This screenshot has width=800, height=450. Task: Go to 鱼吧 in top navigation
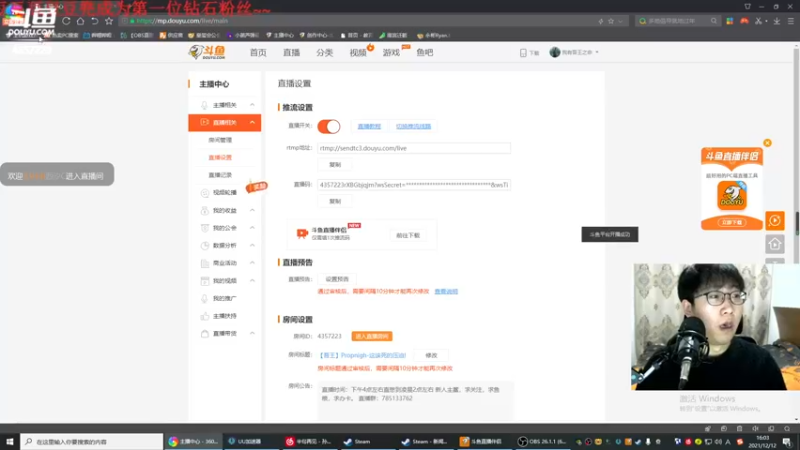tap(424, 53)
